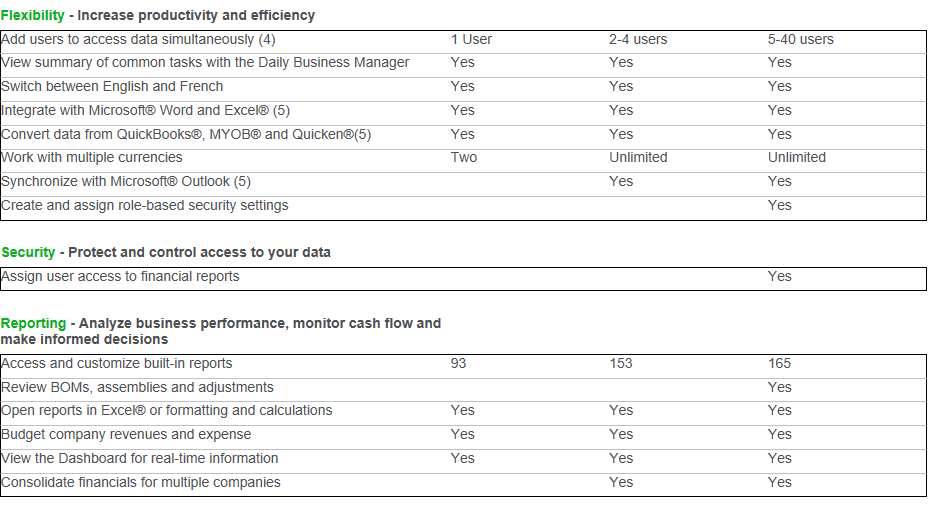
Task: Select the '1 User' column label
Action: (471, 39)
